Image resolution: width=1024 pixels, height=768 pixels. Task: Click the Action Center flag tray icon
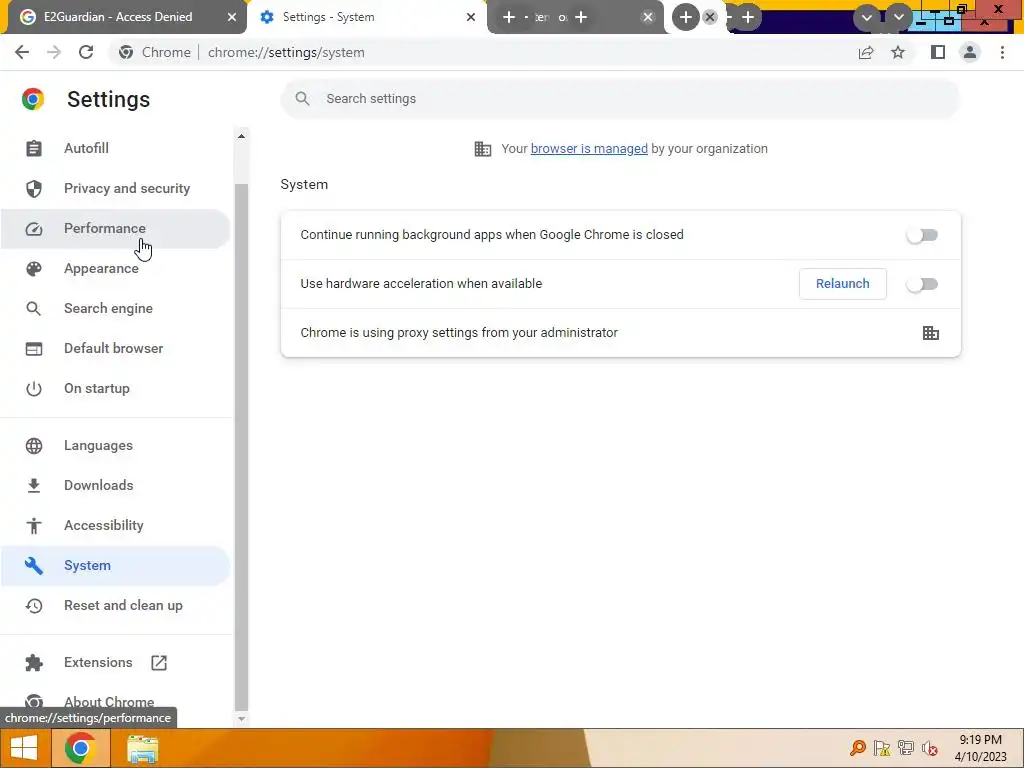pyautogui.click(x=882, y=748)
